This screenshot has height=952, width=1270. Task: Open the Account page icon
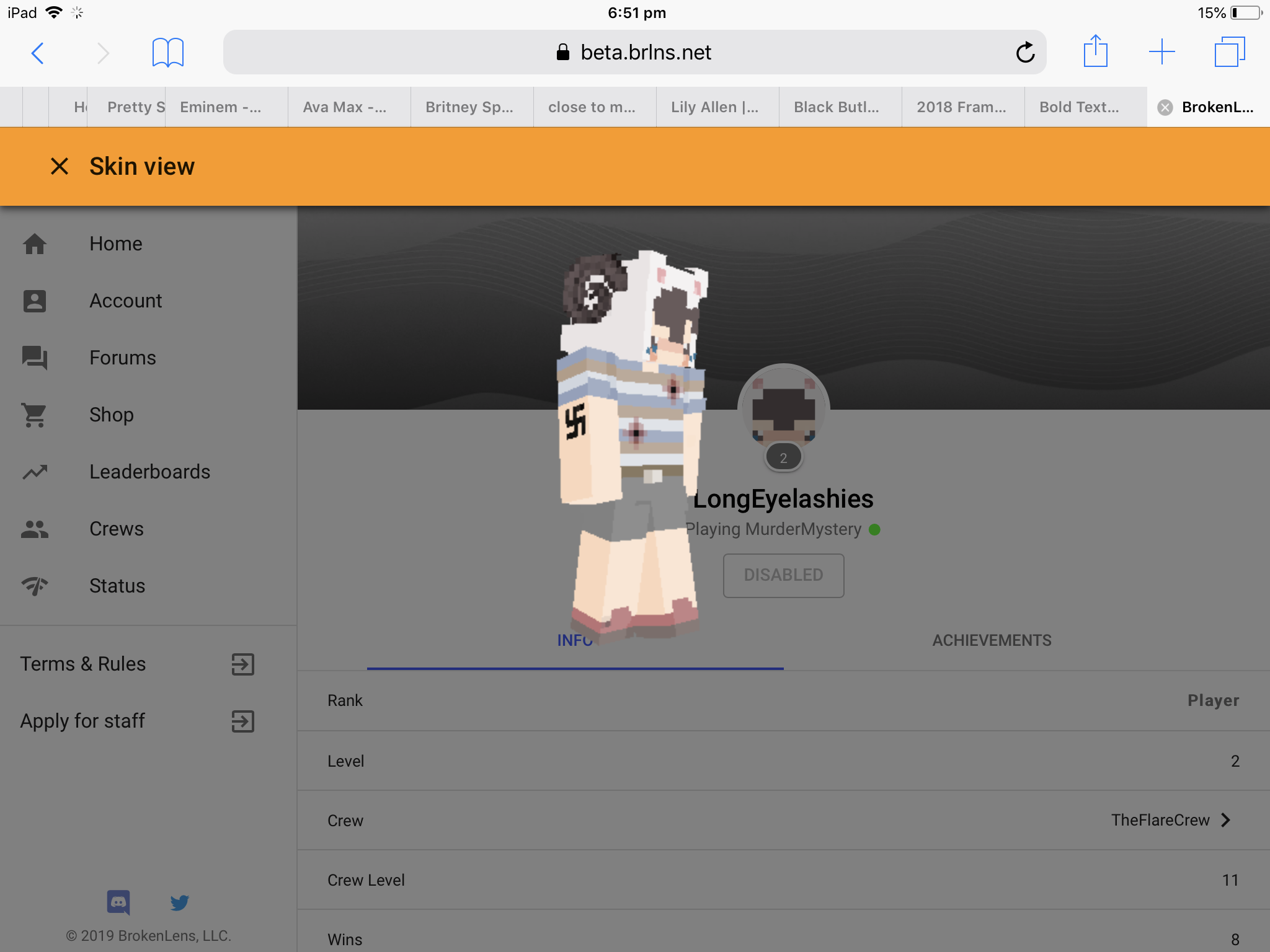(35, 301)
